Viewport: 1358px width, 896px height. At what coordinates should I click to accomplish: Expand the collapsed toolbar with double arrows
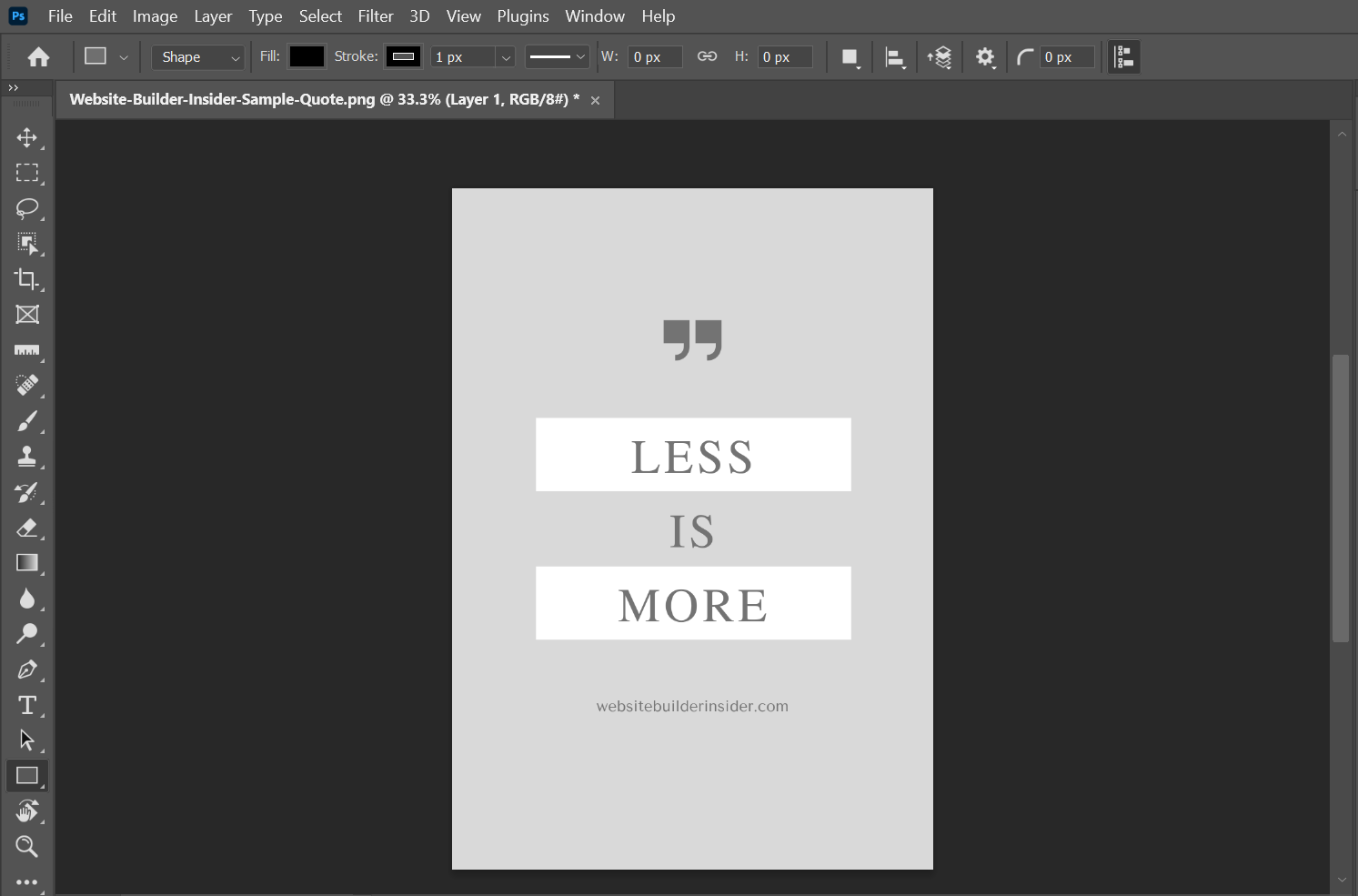pyautogui.click(x=13, y=87)
